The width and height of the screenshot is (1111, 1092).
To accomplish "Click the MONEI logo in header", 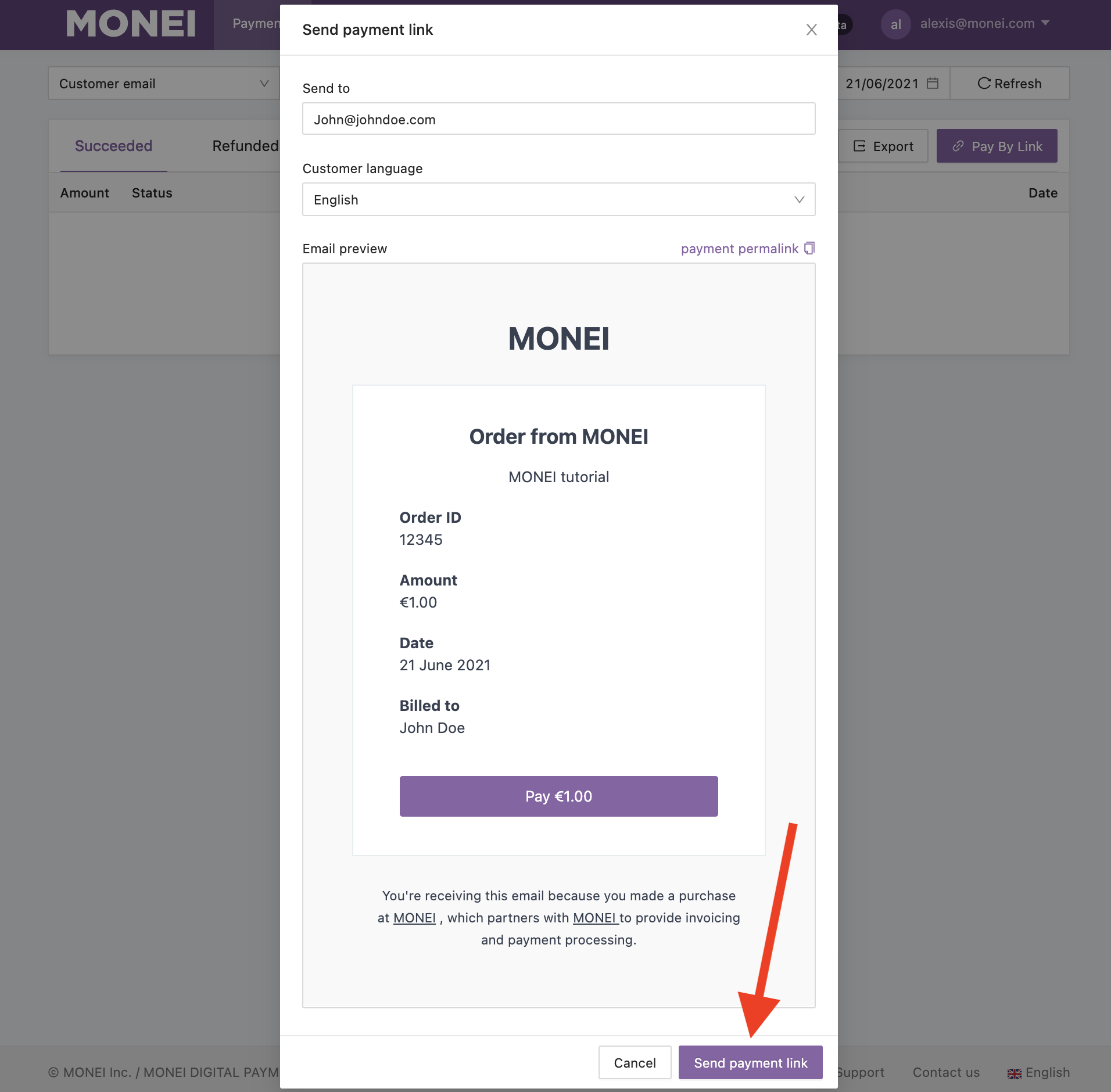I will click(x=131, y=24).
